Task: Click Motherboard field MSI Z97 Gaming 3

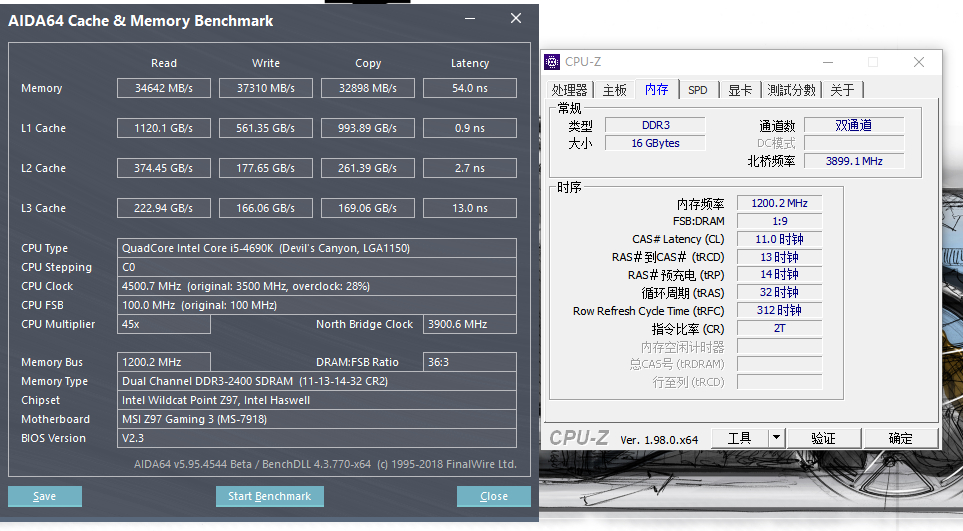Action: [x=317, y=419]
